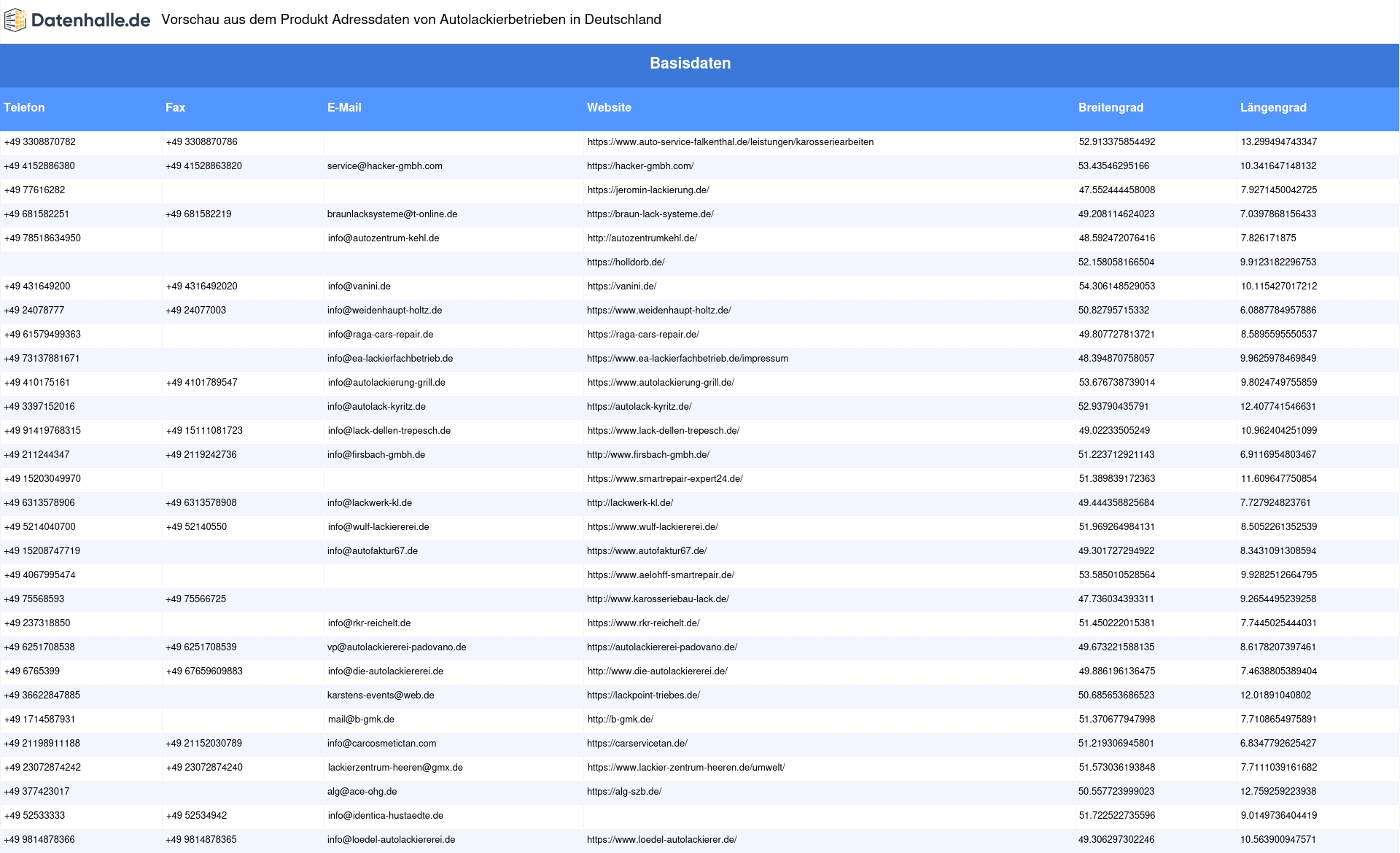Click longitude value 7.826171875

[x=1269, y=238]
